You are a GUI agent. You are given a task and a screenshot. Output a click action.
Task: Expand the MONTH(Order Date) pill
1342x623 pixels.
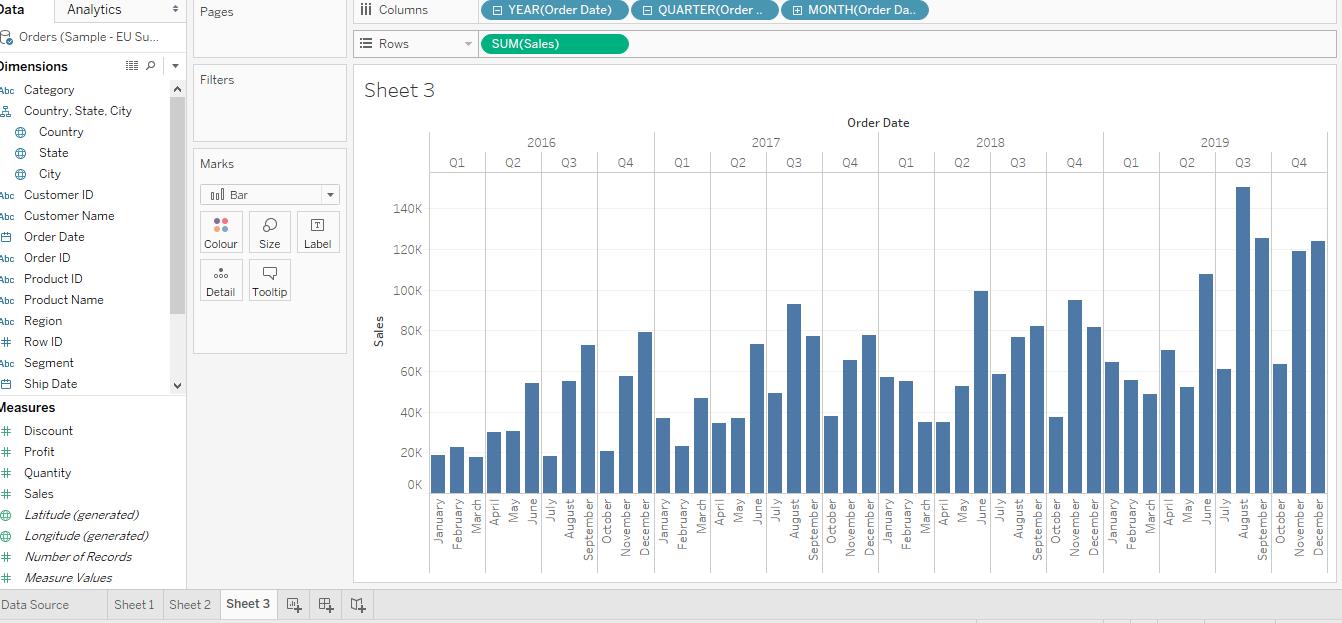coord(797,10)
